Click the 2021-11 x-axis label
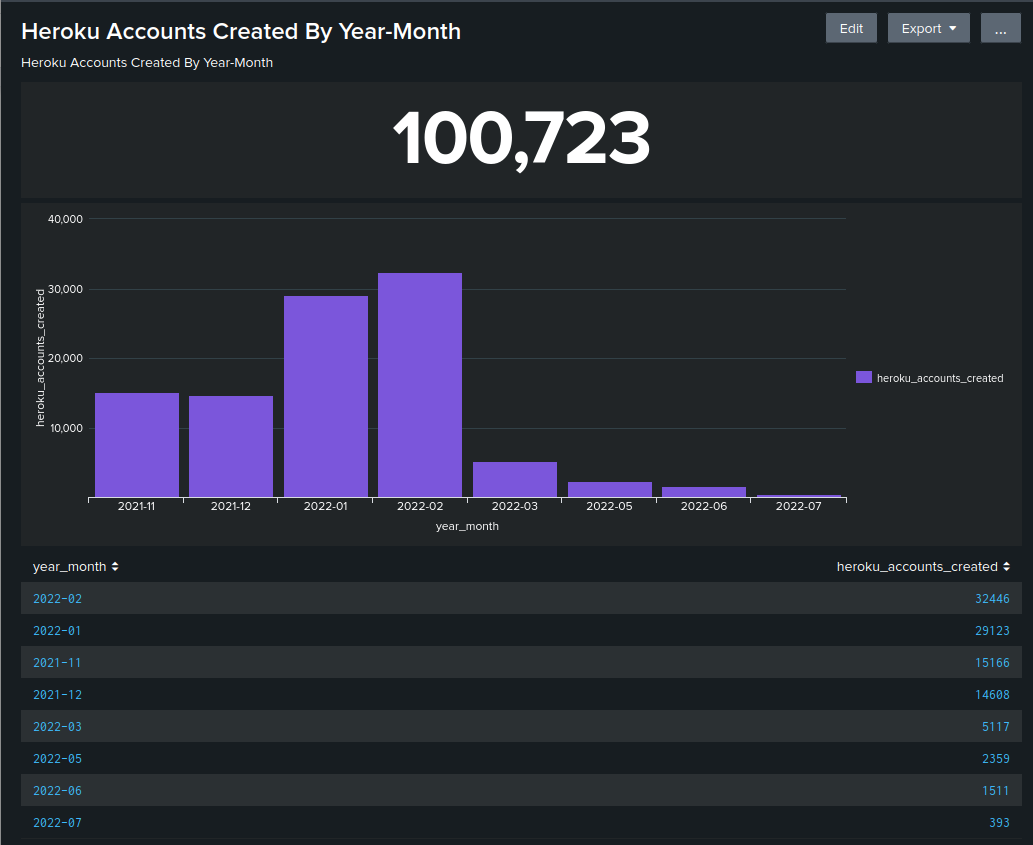 (x=136, y=506)
